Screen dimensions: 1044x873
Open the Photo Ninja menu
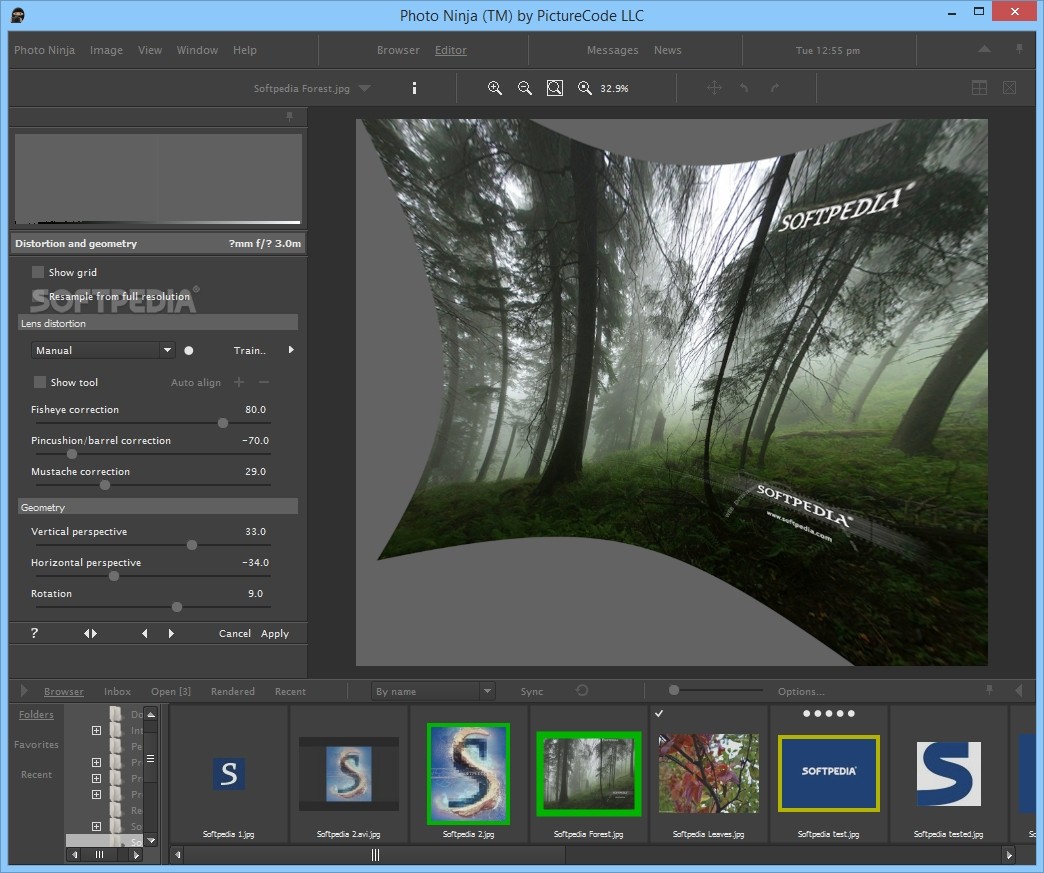[44, 50]
